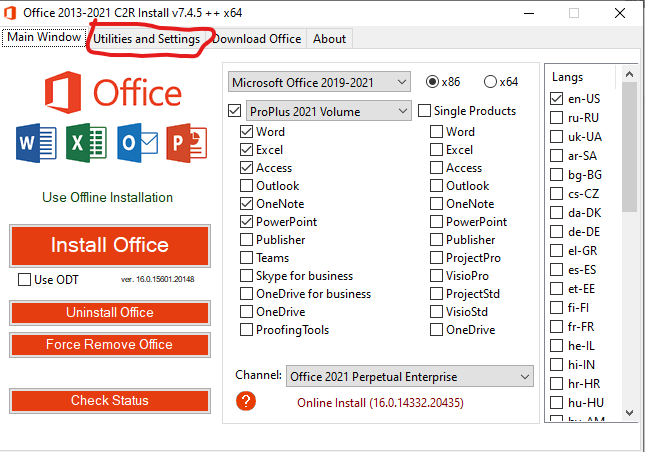The height and width of the screenshot is (452, 645).
Task: Click the Langs list scroll up arrow
Action: 629,74
